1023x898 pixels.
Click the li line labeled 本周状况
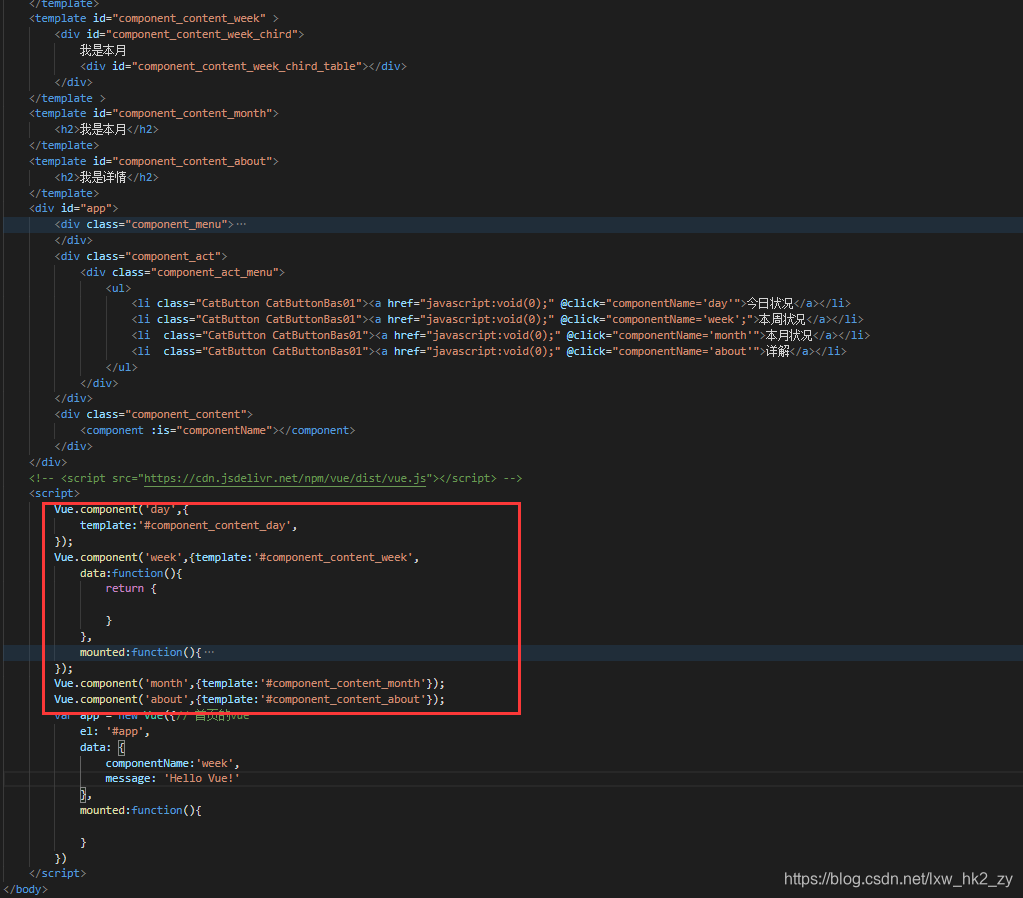pos(498,319)
